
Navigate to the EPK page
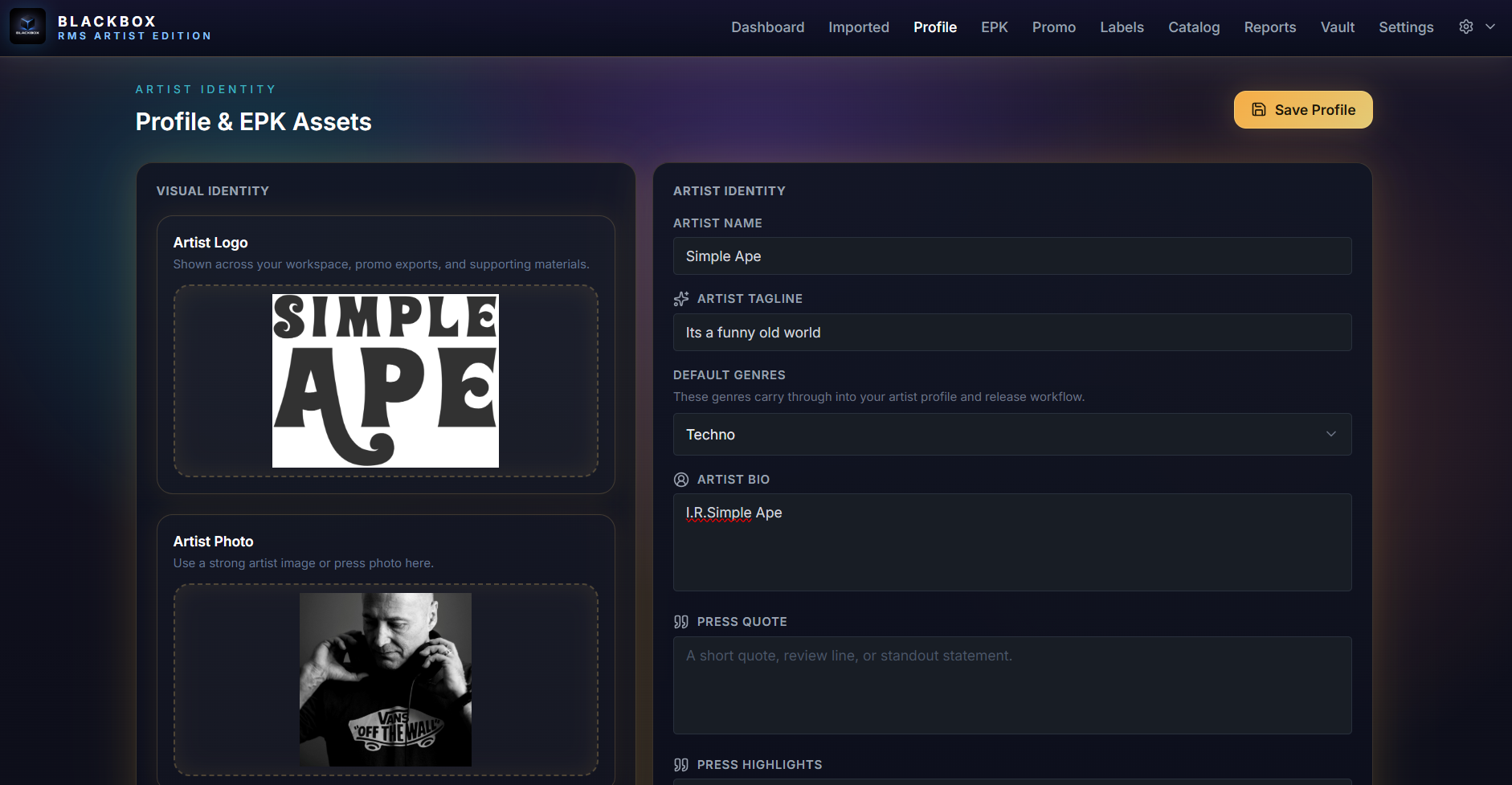(994, 27)
